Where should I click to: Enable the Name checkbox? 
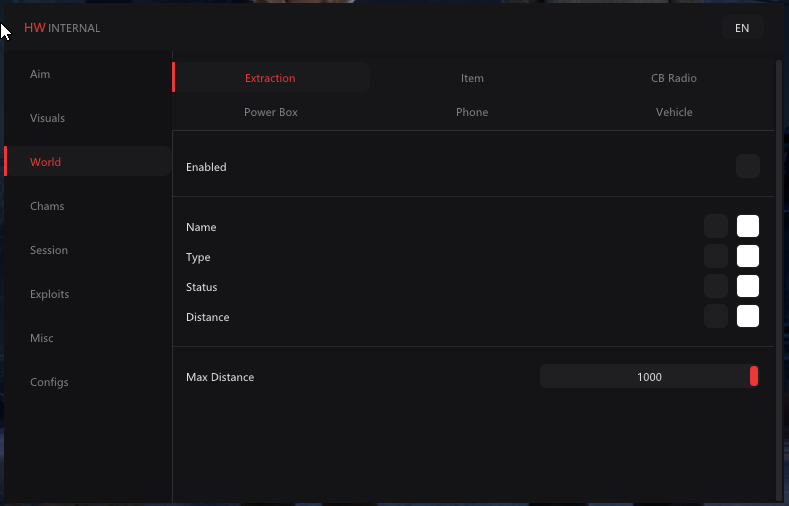coord(716,226)
